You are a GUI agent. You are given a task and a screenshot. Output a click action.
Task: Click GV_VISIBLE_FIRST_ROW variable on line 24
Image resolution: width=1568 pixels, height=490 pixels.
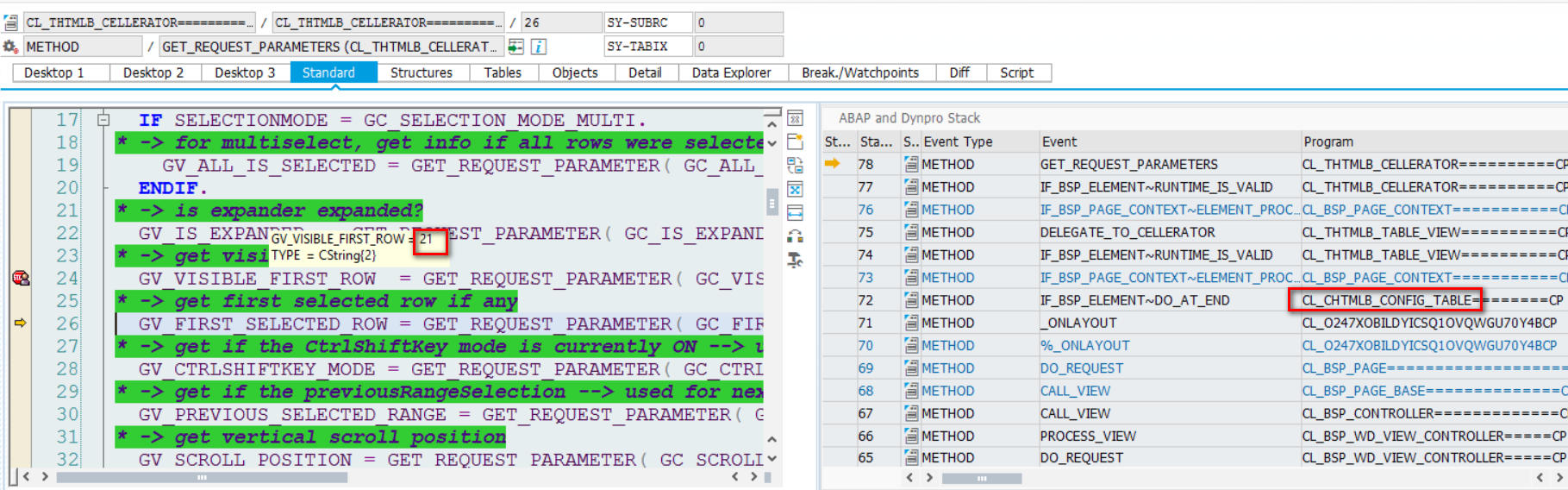257,279
